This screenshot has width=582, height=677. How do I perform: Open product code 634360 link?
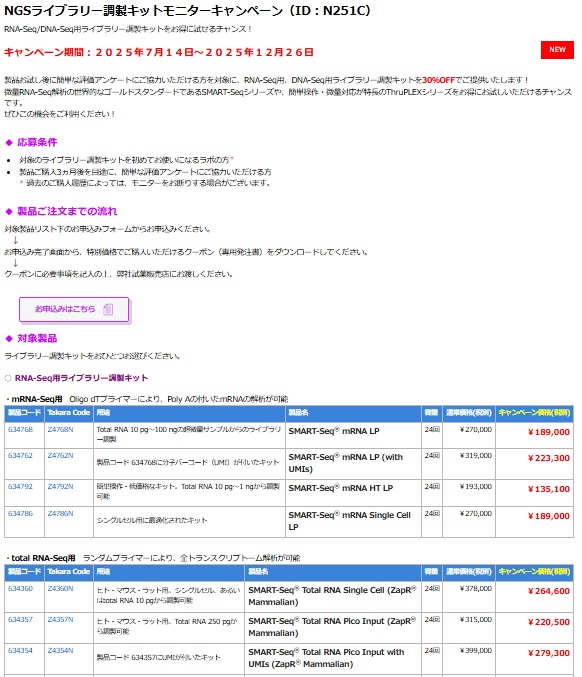click(x=20, y=588)
